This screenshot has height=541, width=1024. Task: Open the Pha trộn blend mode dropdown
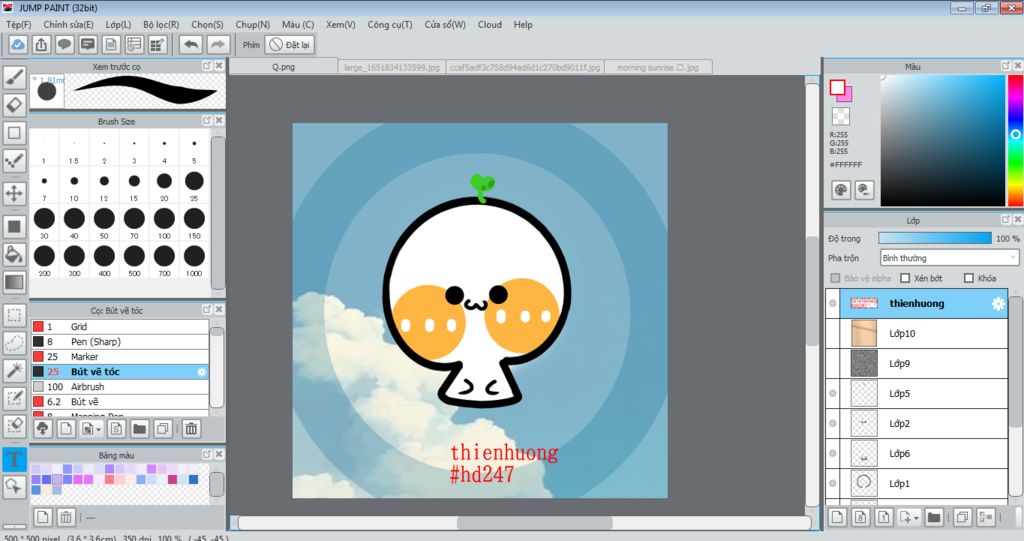tap(949, 258)
